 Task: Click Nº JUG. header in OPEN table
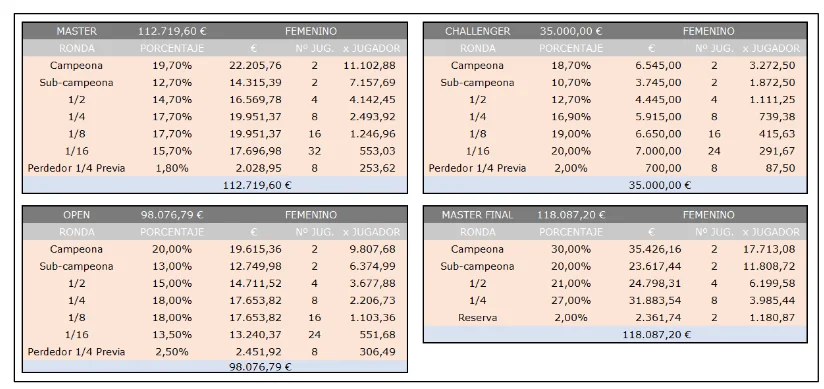[314, 232]
